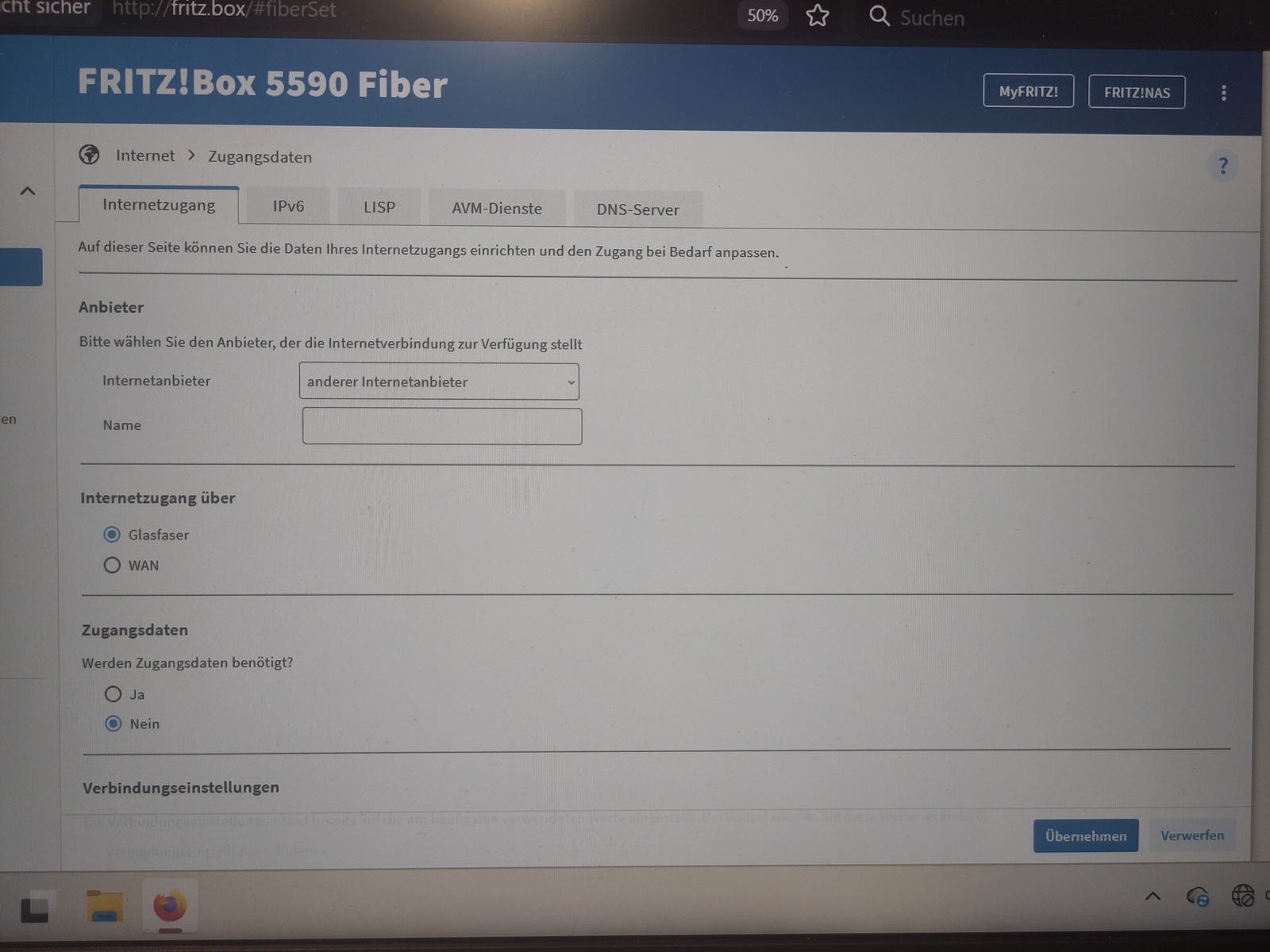Click the network globe tray icon
This screenshot has height=952, width=1270.
1243,896
